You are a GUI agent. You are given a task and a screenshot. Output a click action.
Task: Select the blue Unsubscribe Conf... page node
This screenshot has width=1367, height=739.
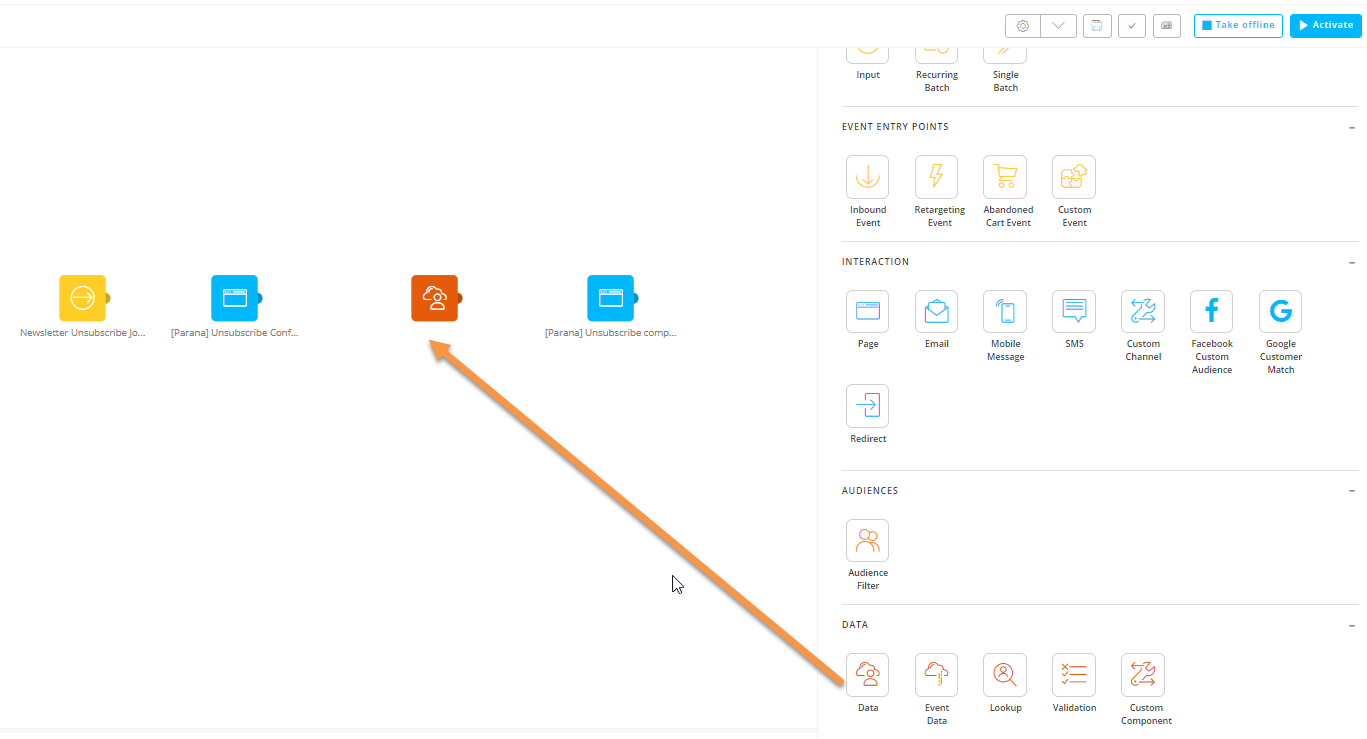pos(234,298)
